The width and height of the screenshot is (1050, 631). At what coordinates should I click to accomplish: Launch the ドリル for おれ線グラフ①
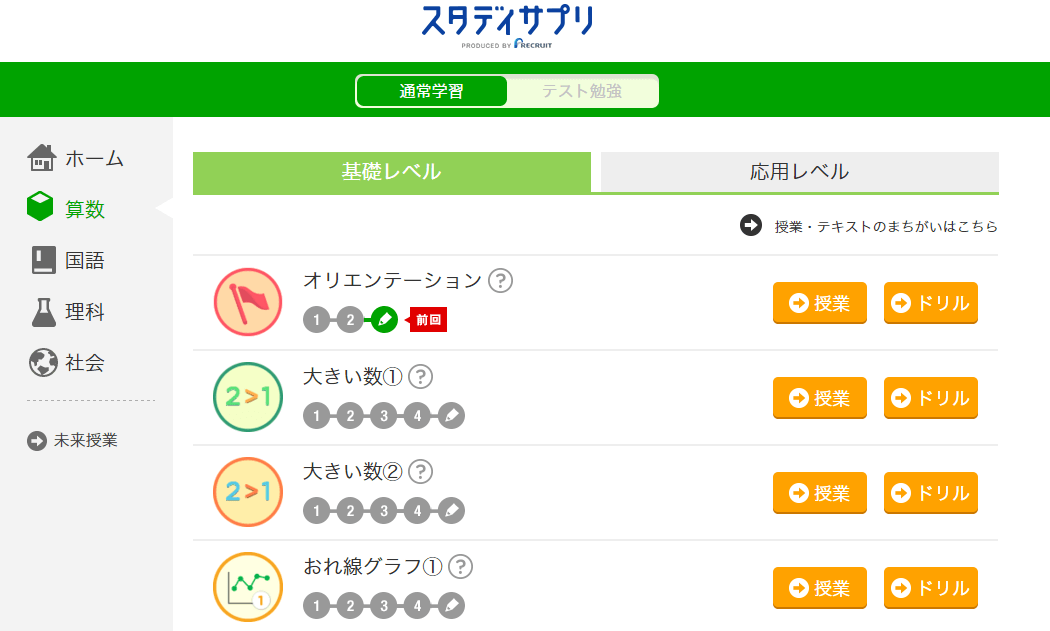click(930, 587)
